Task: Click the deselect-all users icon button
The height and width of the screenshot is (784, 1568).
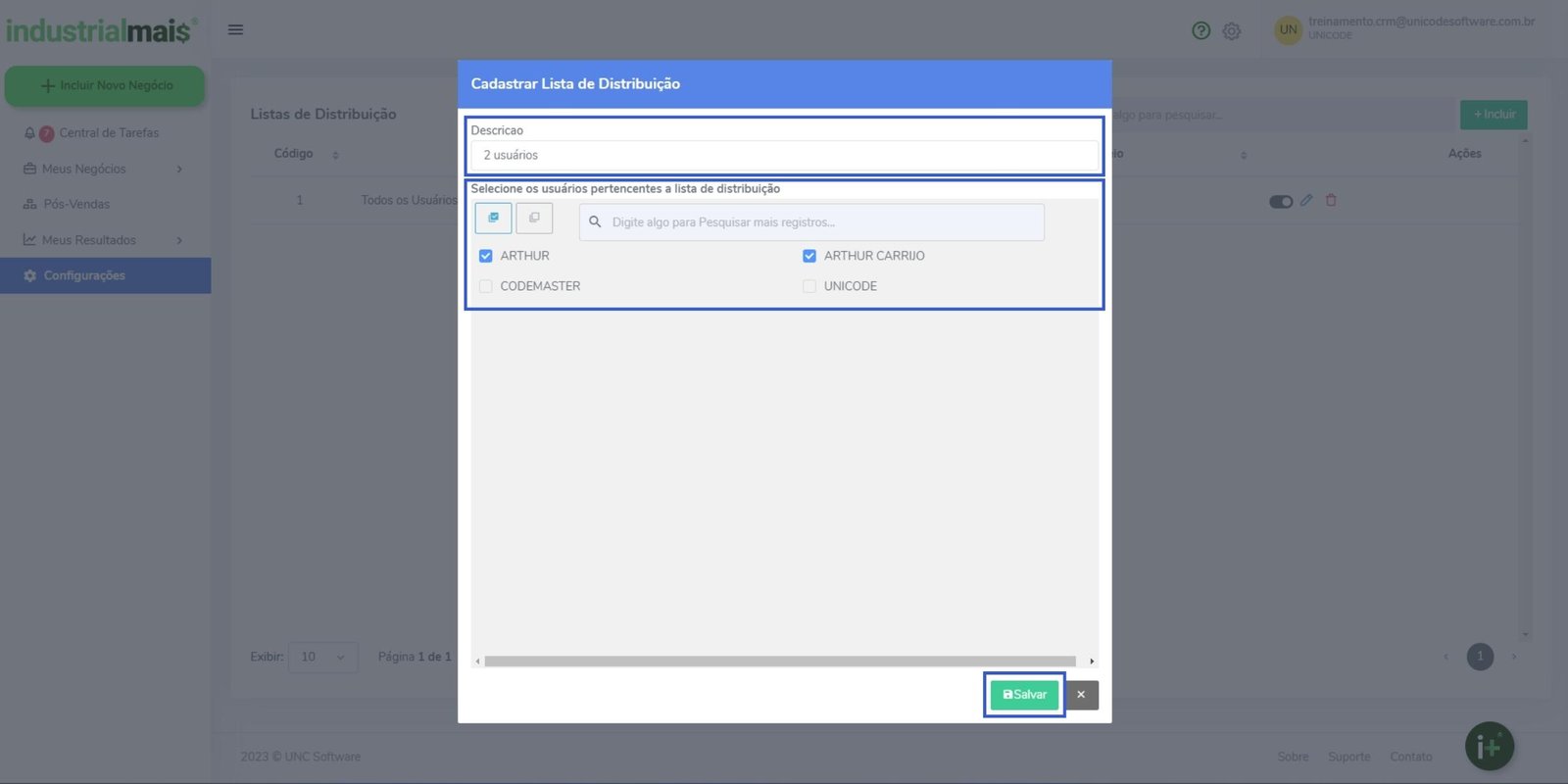Action: point(534,218)
